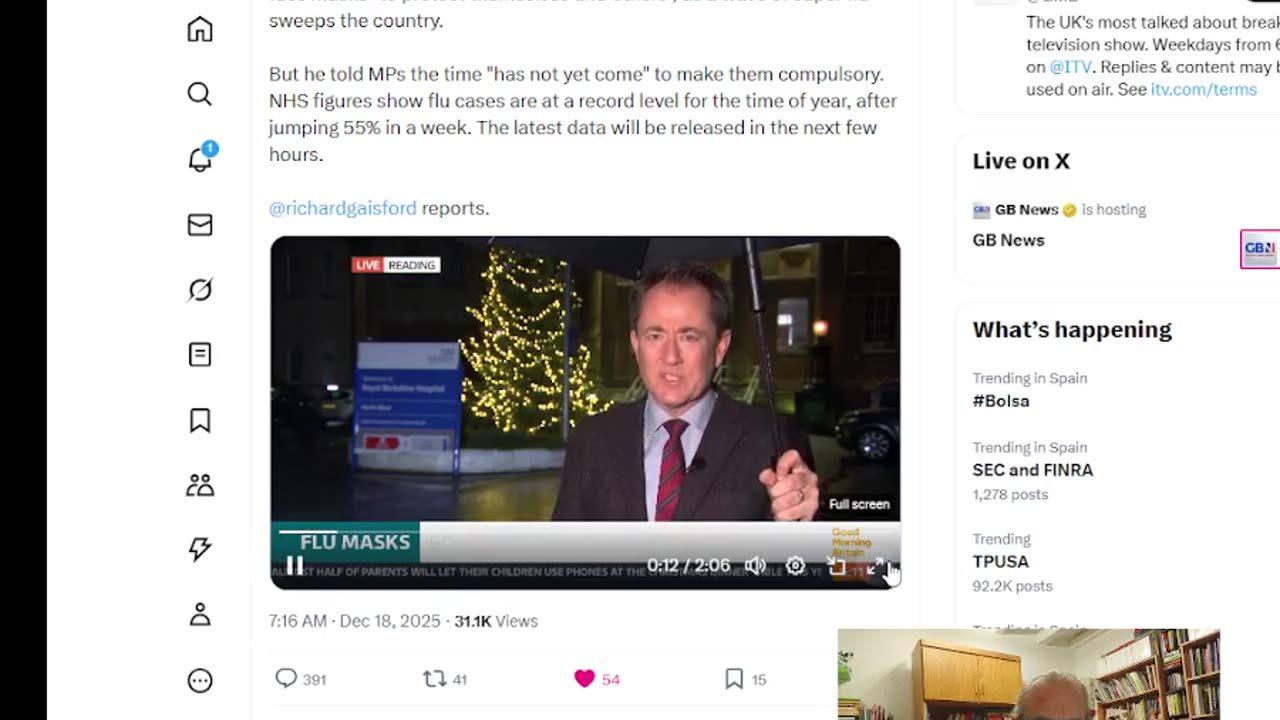Open Communities people icon
This screenshot has height=720, width=1280.
tap(200, 485)
